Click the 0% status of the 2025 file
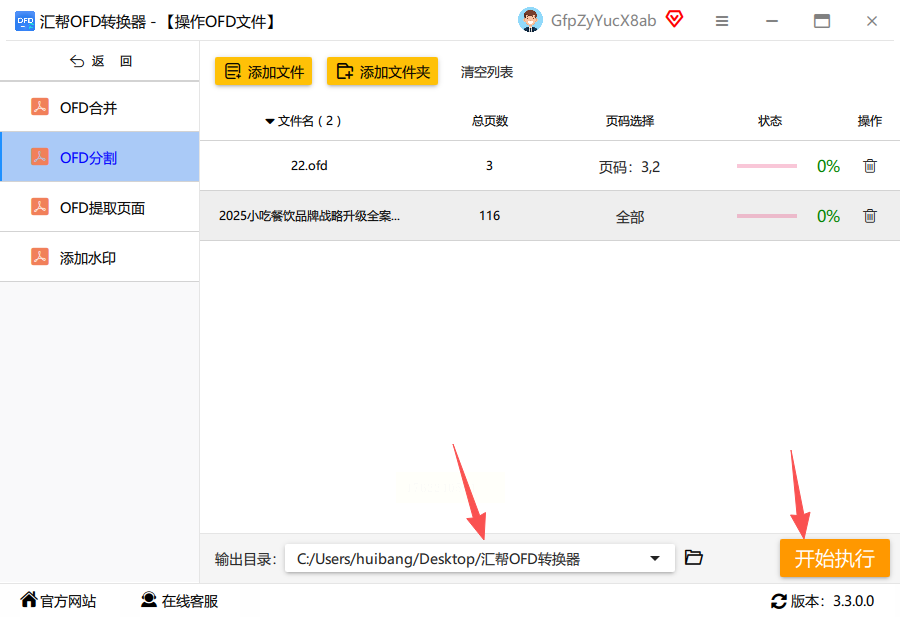The height and width of the screenshot is (617, 900). (x=828, y=216)
